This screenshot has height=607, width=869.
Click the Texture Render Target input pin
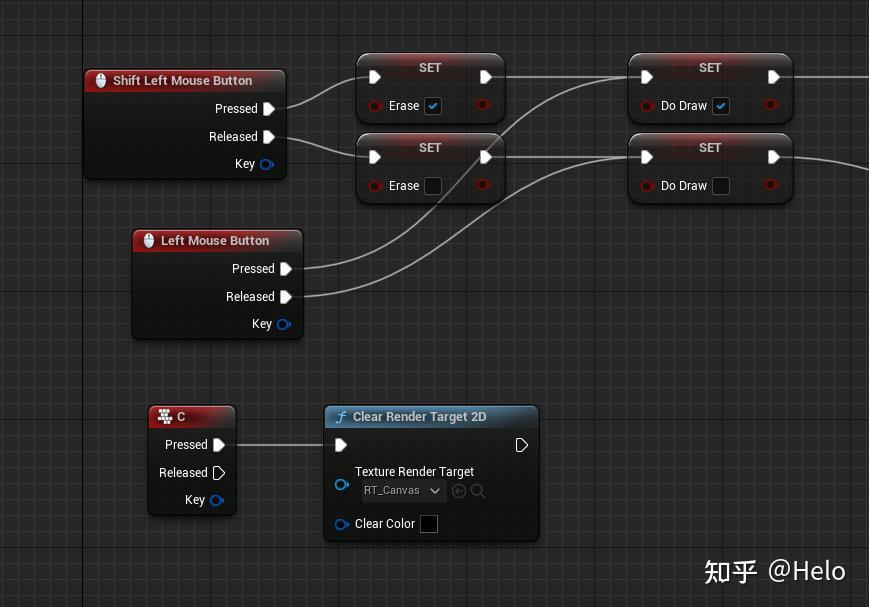342,485
